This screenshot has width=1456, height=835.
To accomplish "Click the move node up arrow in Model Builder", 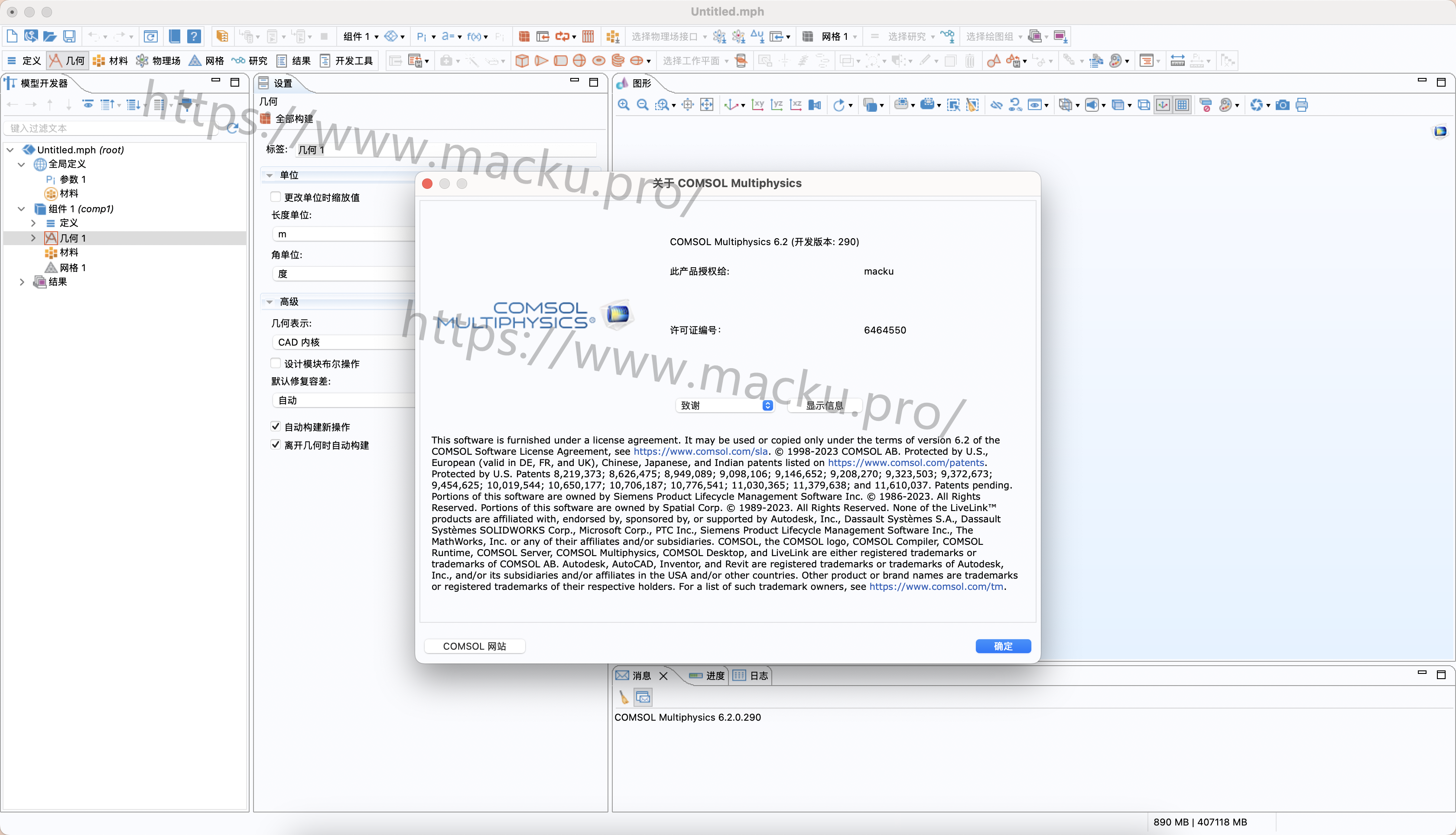I will click(50, 104).
